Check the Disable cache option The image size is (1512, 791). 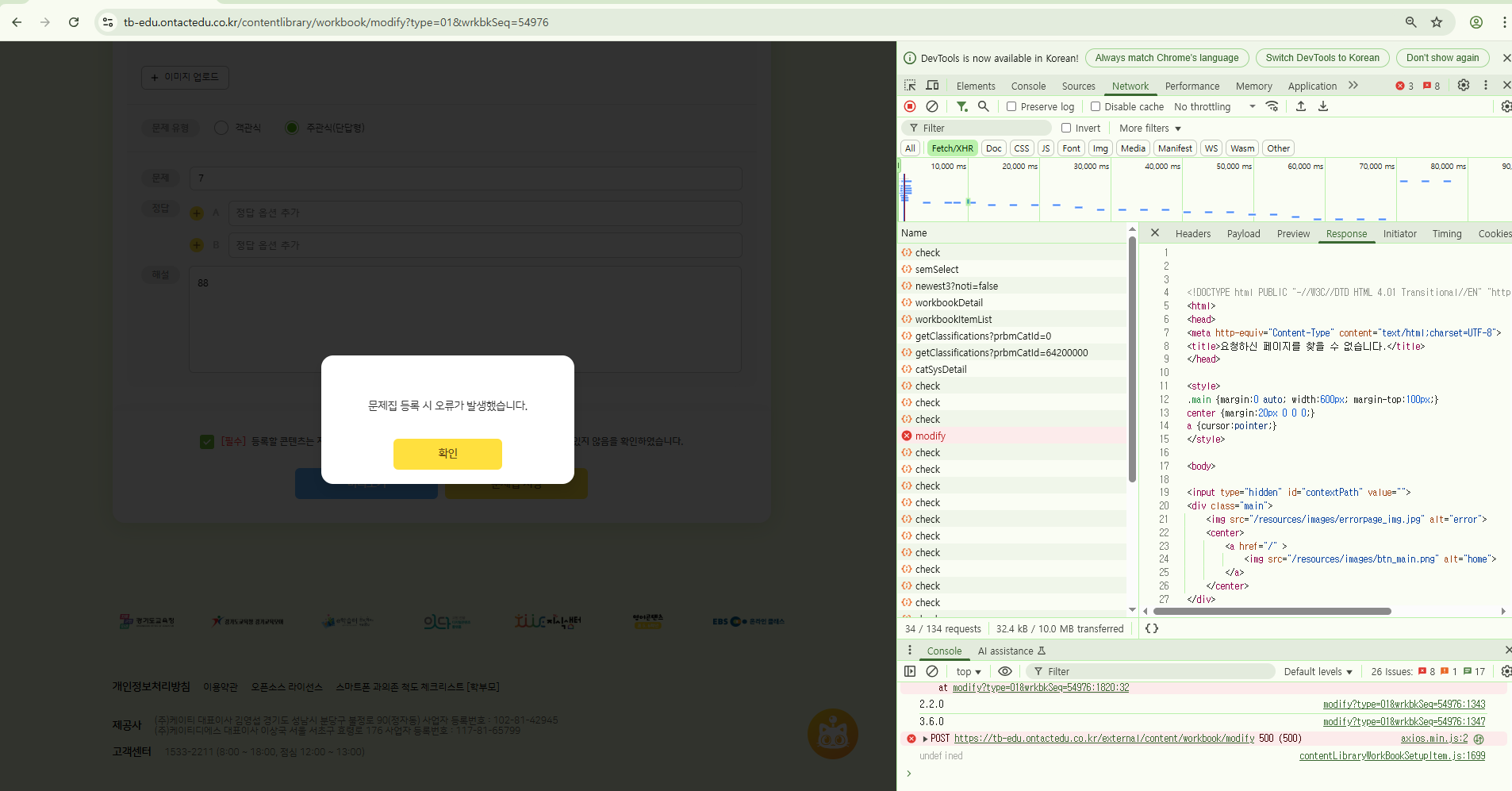pos(1096,106)
